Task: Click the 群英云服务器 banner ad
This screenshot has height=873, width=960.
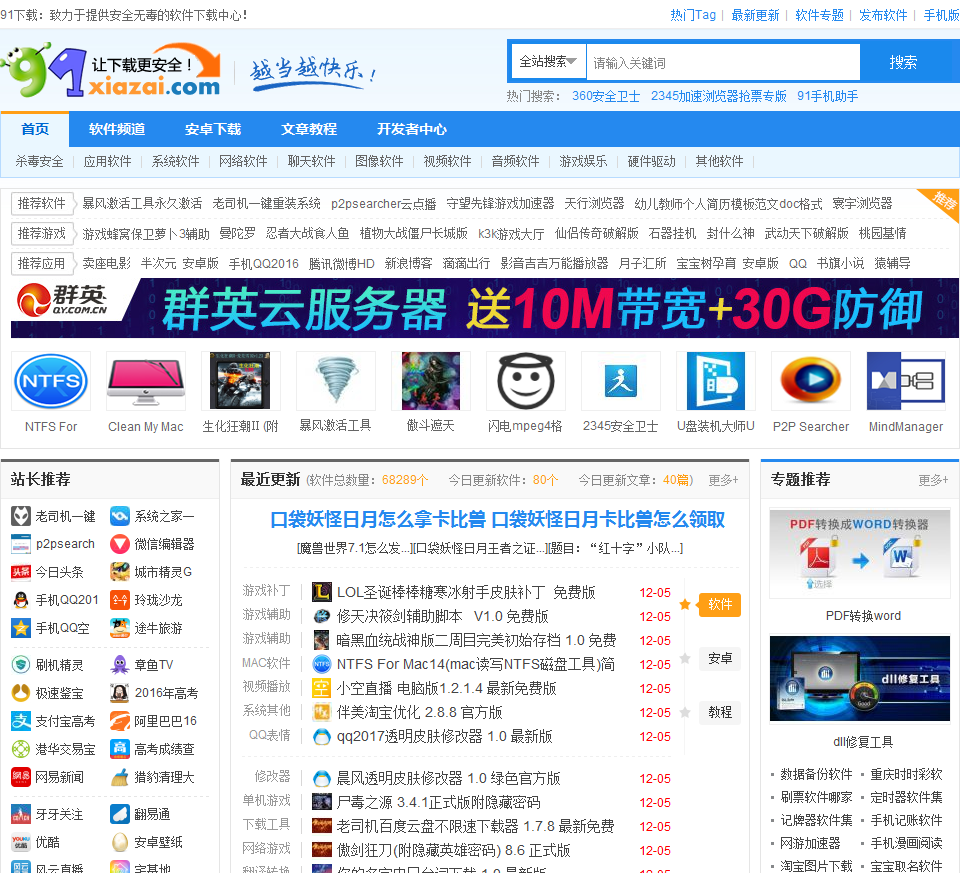Action: point(484,308)
